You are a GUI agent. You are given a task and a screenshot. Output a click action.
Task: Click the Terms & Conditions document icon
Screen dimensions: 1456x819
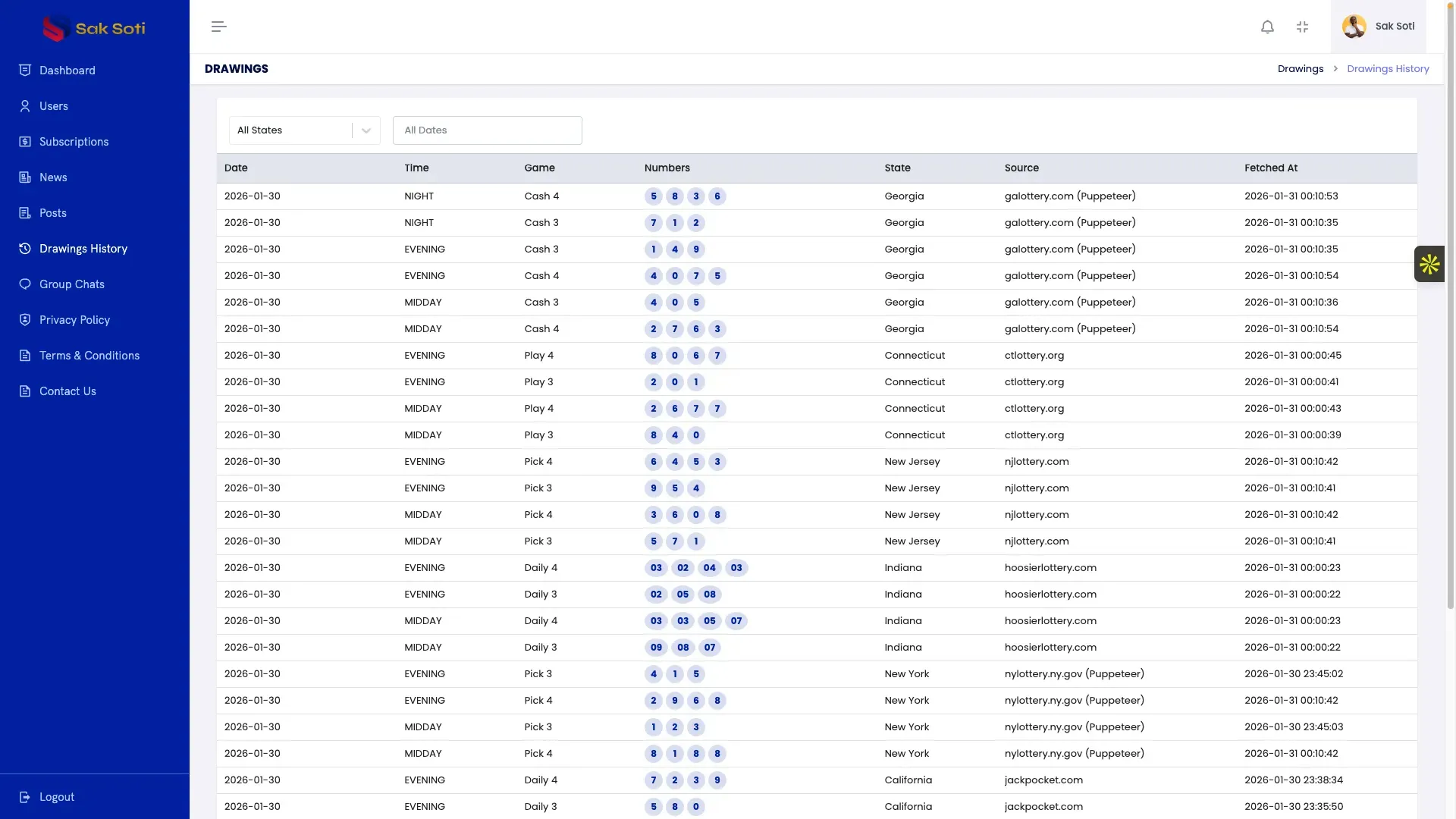click(x=25, y=356)
